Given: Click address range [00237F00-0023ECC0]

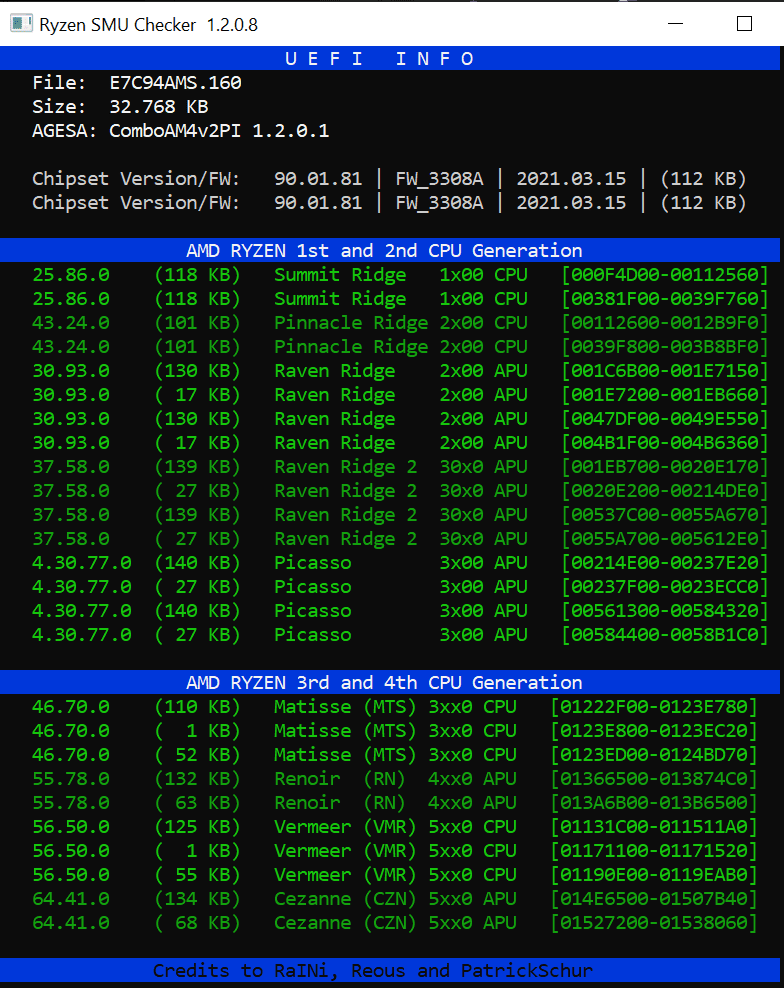Looking at the screenshot, I should point(665,586).
